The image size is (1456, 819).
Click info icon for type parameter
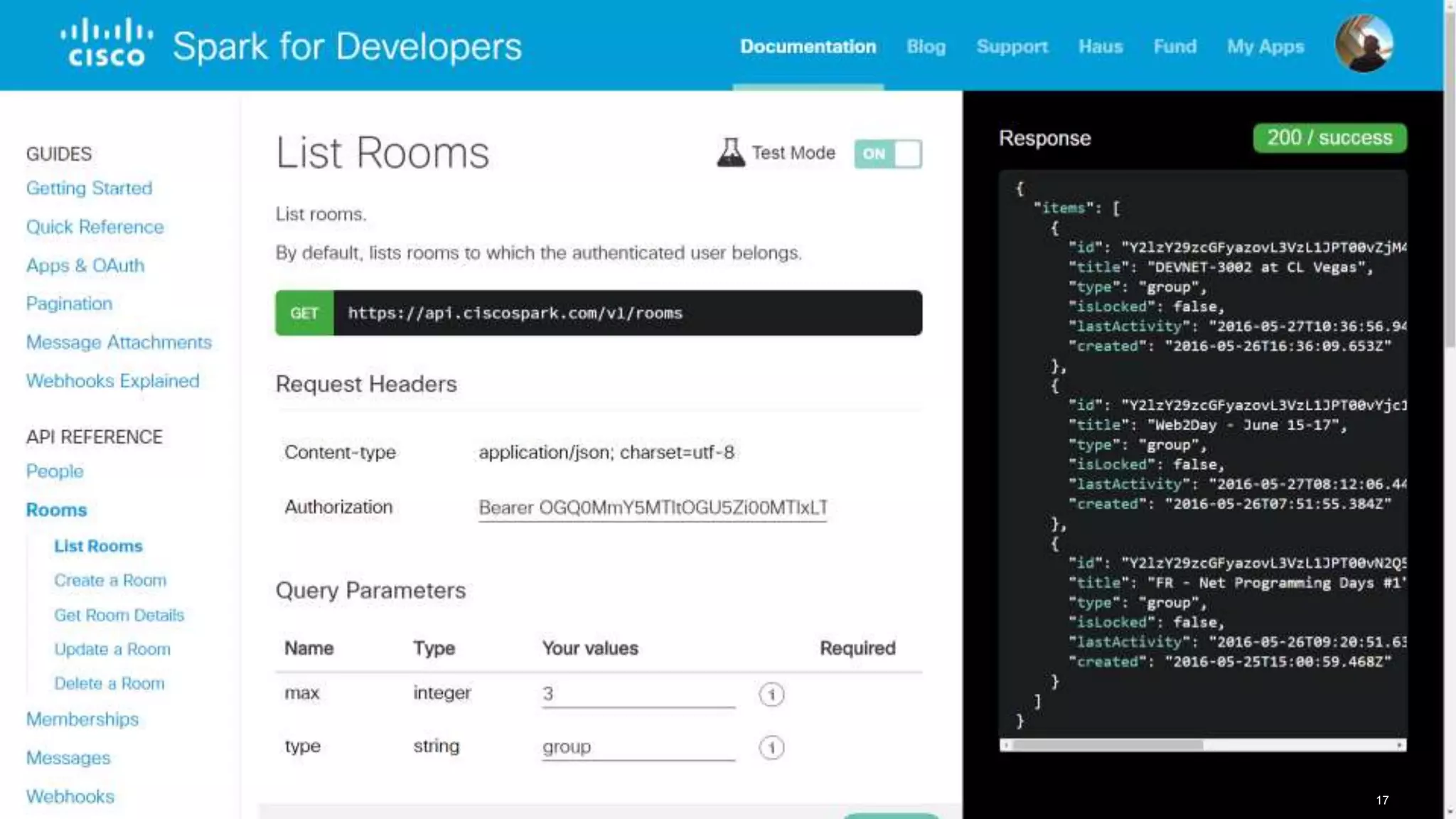pos(771,747)
